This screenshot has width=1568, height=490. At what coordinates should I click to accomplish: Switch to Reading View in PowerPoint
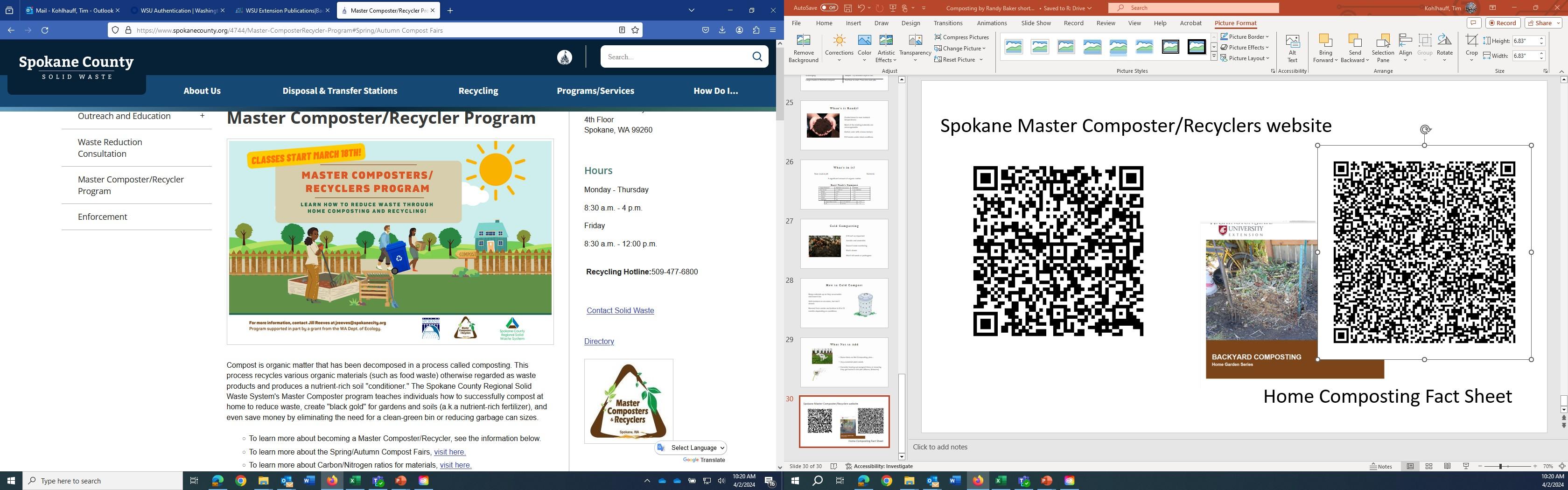pos(1448,466)
